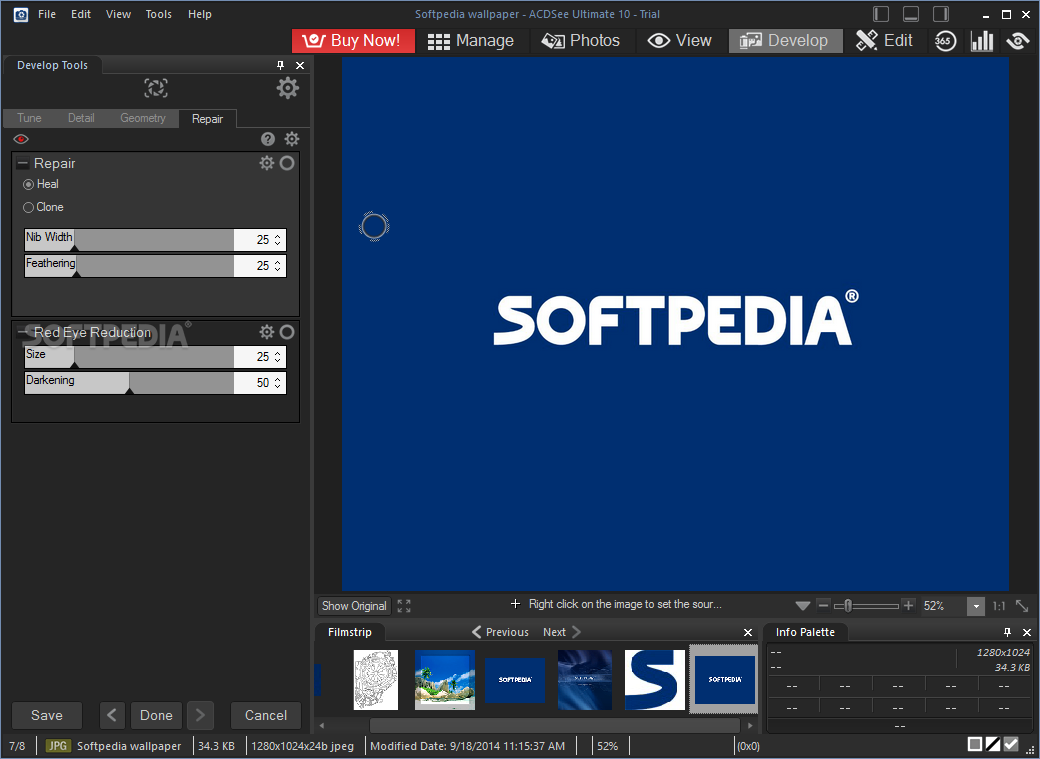Open the Help menu
The image size is (1040, 759).
point(200,14)
